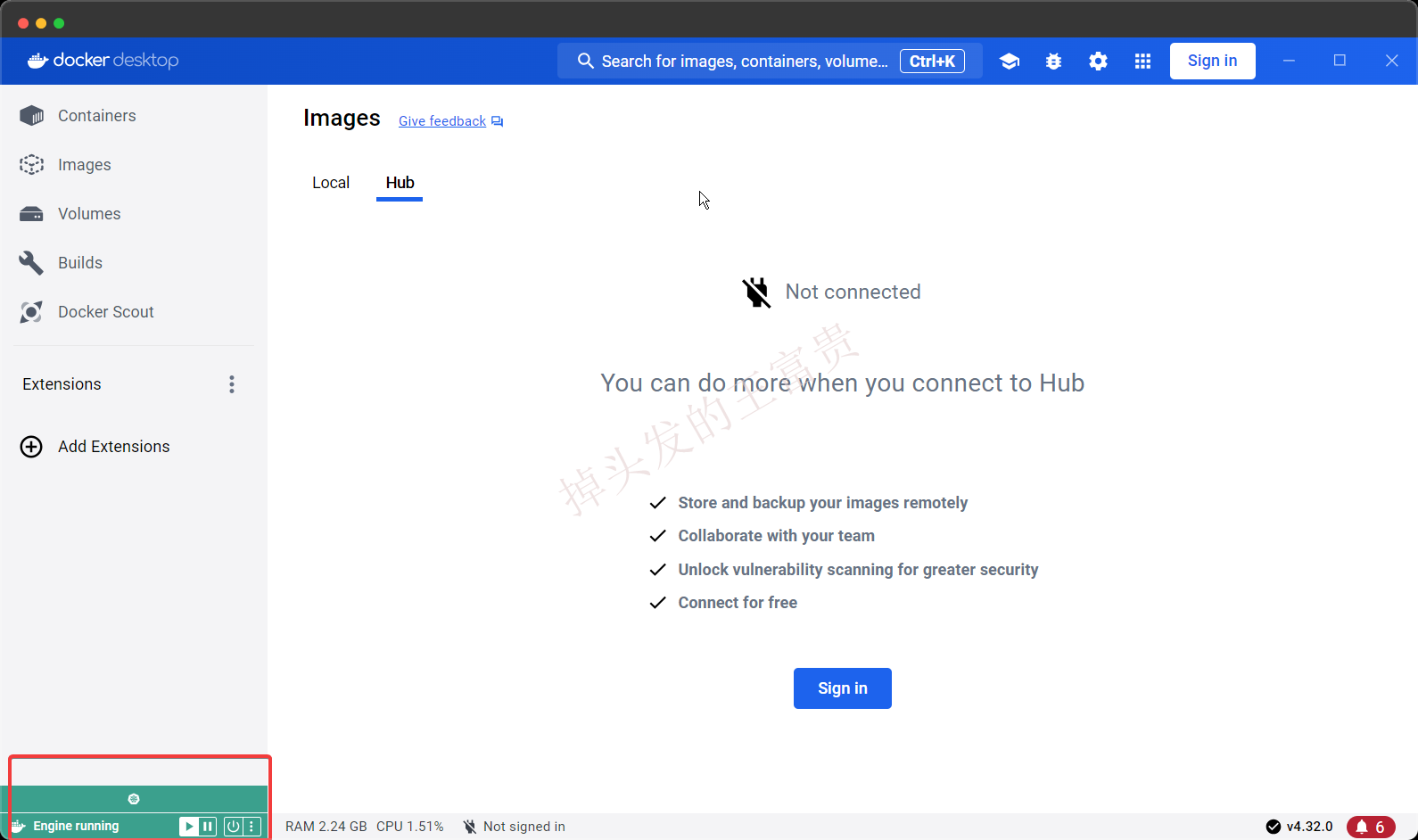Image resolution: width=1418 pixels, height=840 pixels.
Task: Open the Troubleshoot bug icon
Action: [1054, 61]
